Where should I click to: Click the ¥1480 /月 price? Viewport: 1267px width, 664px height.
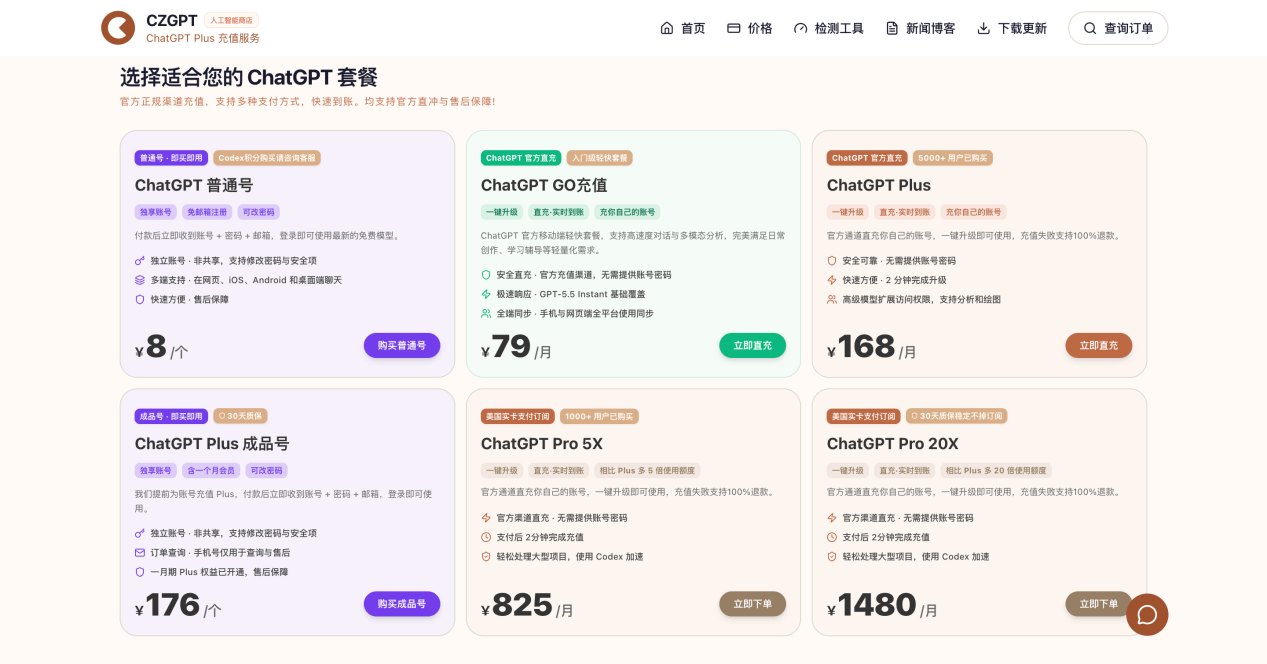pyautogui.click(x=882, y=606)
